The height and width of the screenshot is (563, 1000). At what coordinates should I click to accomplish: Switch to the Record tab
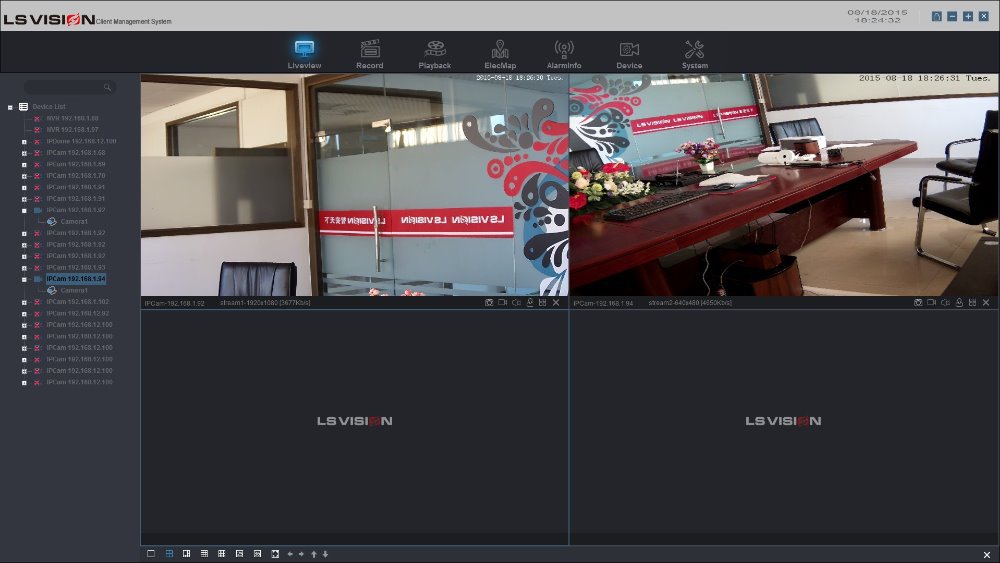tap(370, 54)
